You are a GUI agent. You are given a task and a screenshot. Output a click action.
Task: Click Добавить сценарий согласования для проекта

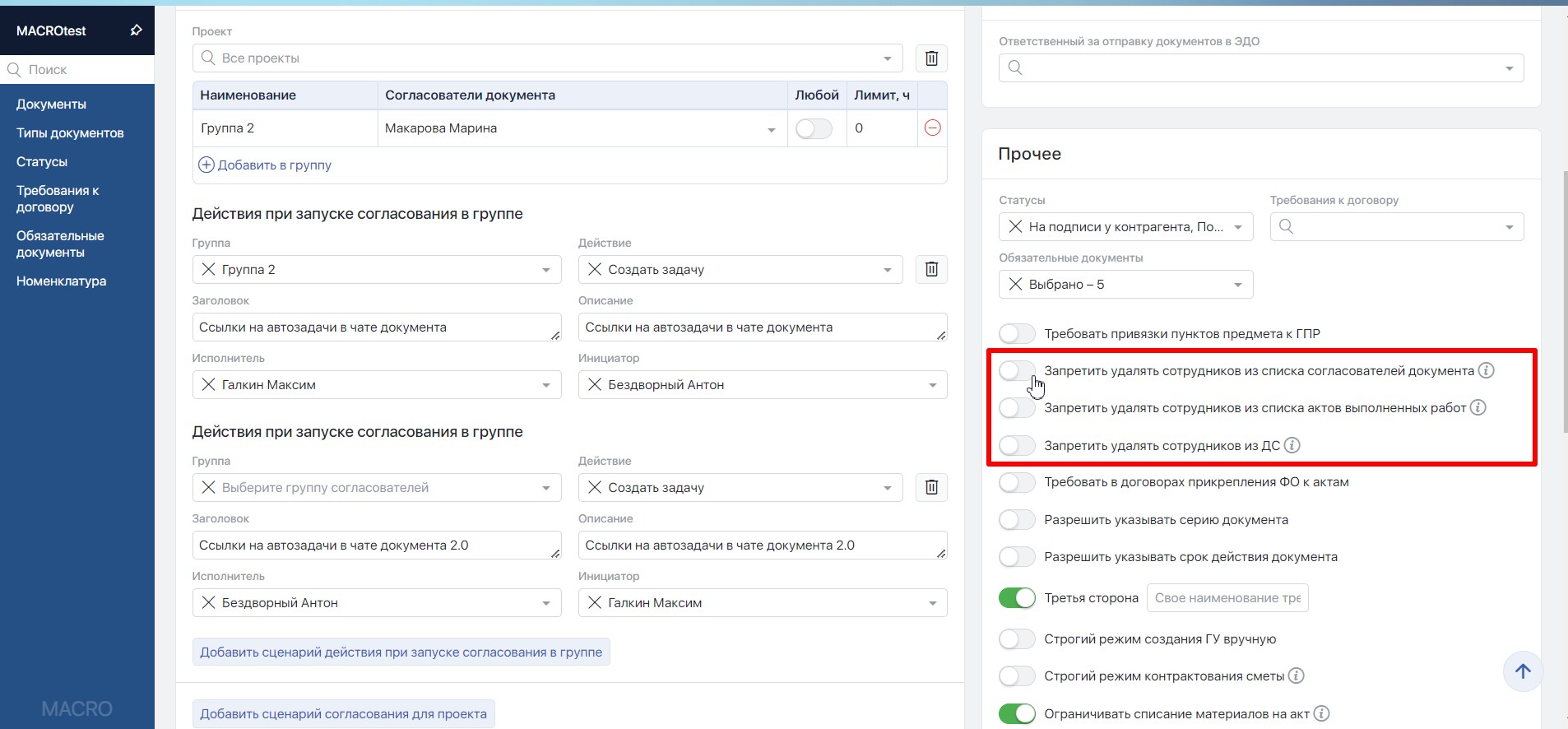343,714
